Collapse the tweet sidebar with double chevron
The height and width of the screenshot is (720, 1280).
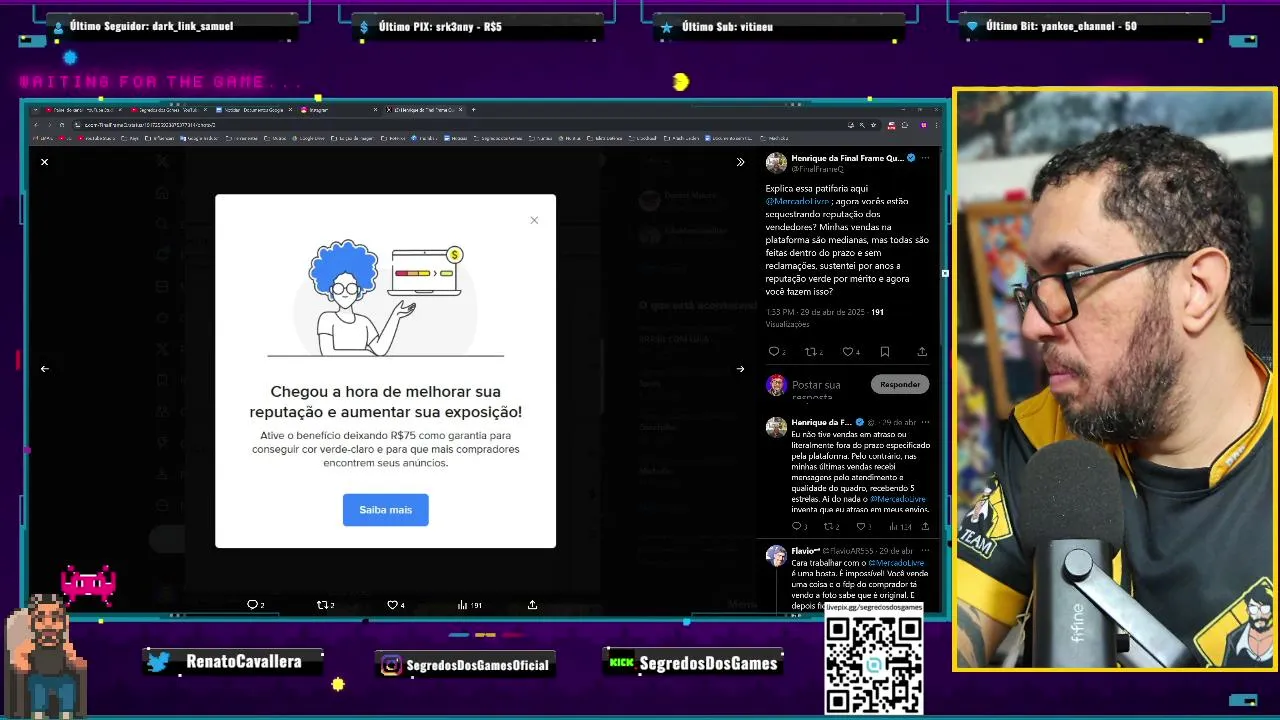[740, 162]
